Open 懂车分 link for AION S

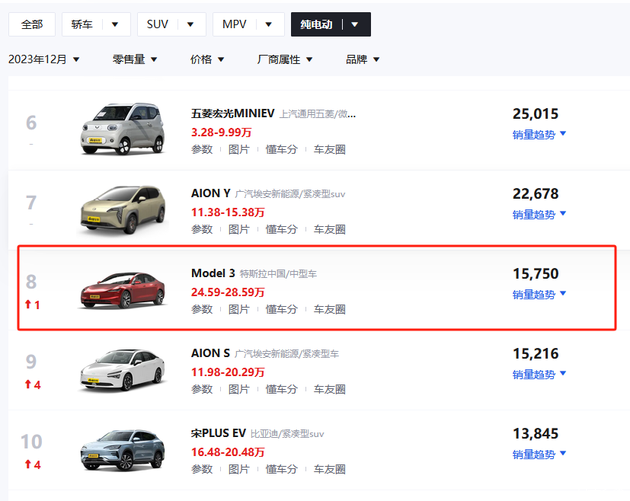[282, 389]
